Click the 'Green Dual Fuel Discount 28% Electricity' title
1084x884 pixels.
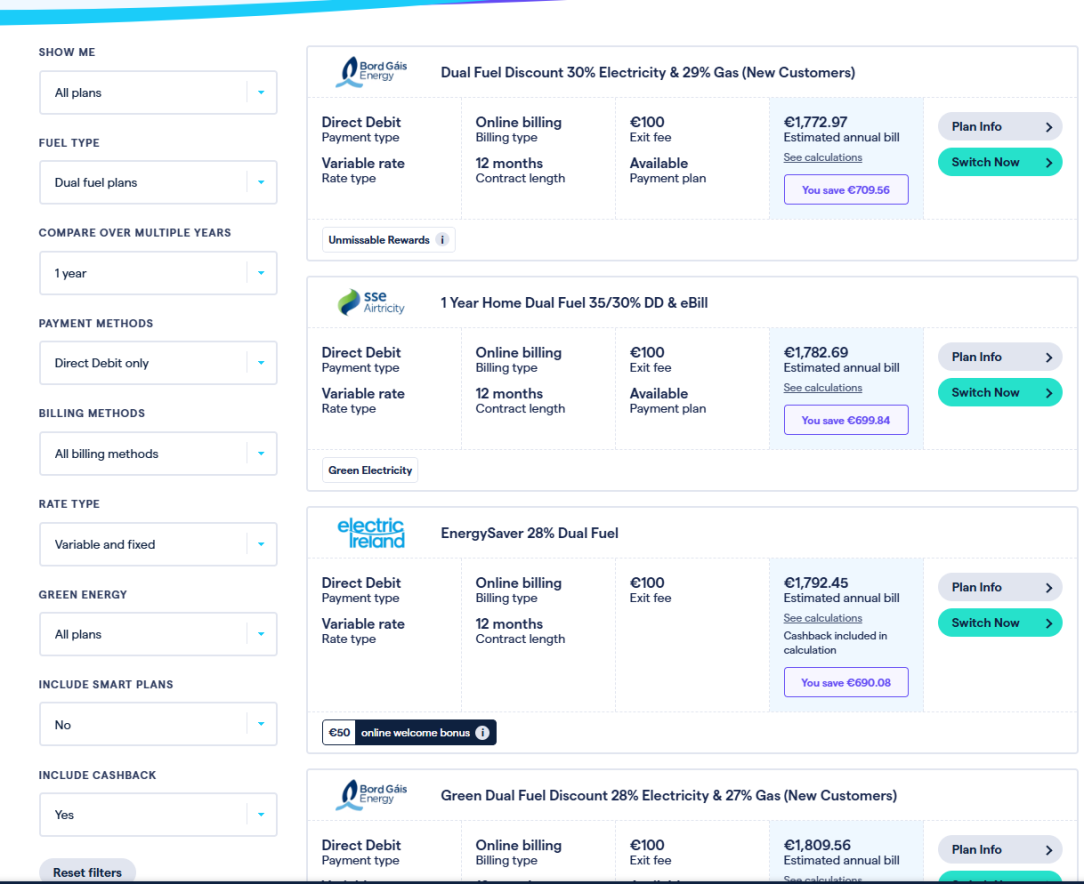click(x=669, y=796)
